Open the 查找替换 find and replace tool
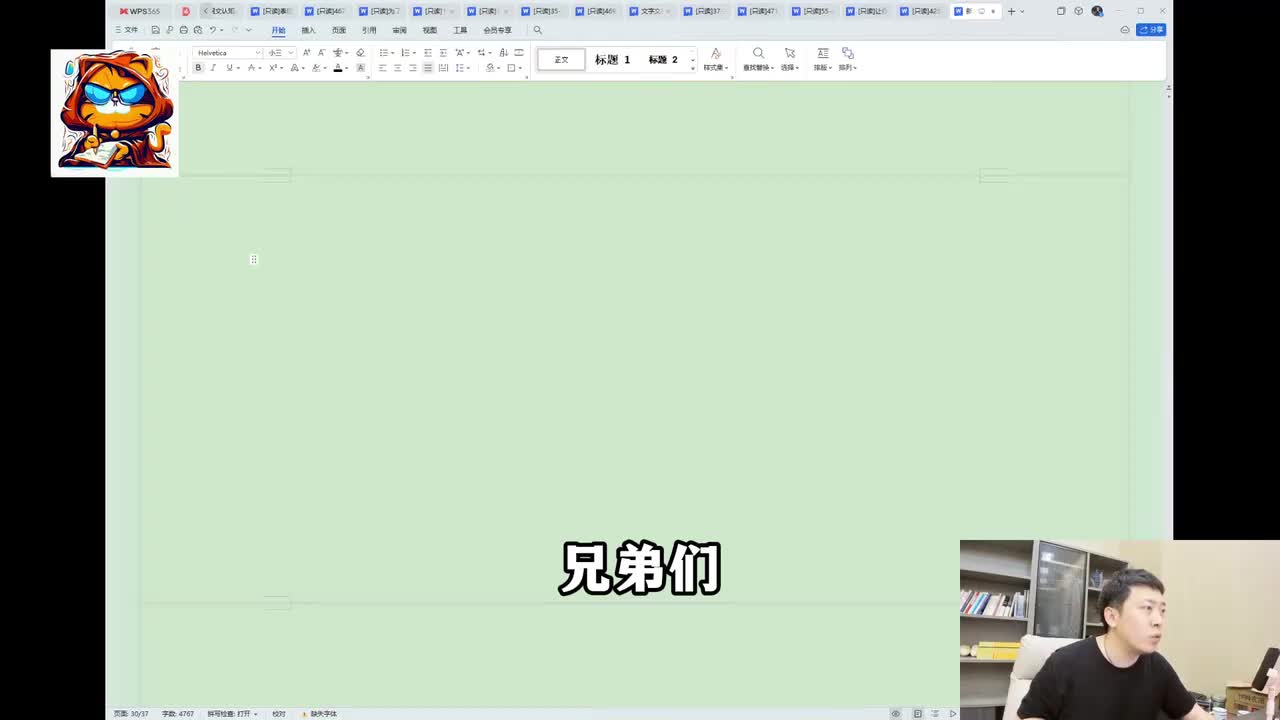1280x720 pixels. point(758,59)
